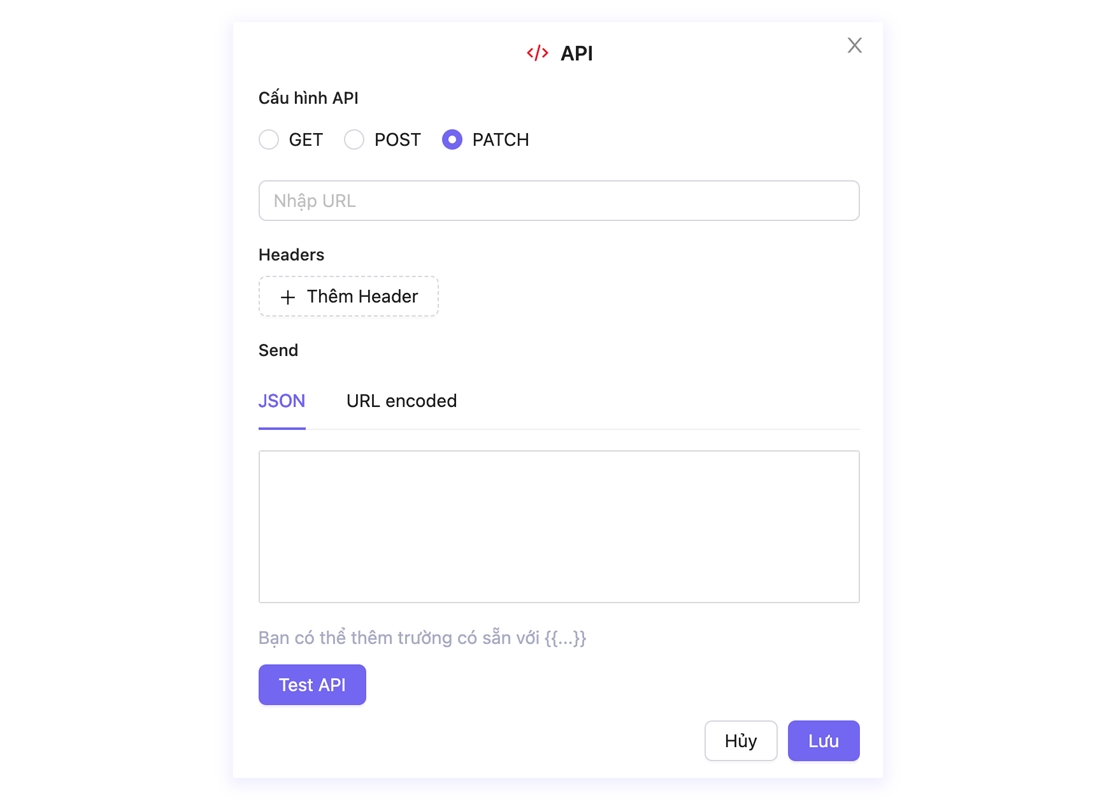Screen dimensions: 1116x800
Task: Choose the POST request method
Action: [x=354, y=140]
